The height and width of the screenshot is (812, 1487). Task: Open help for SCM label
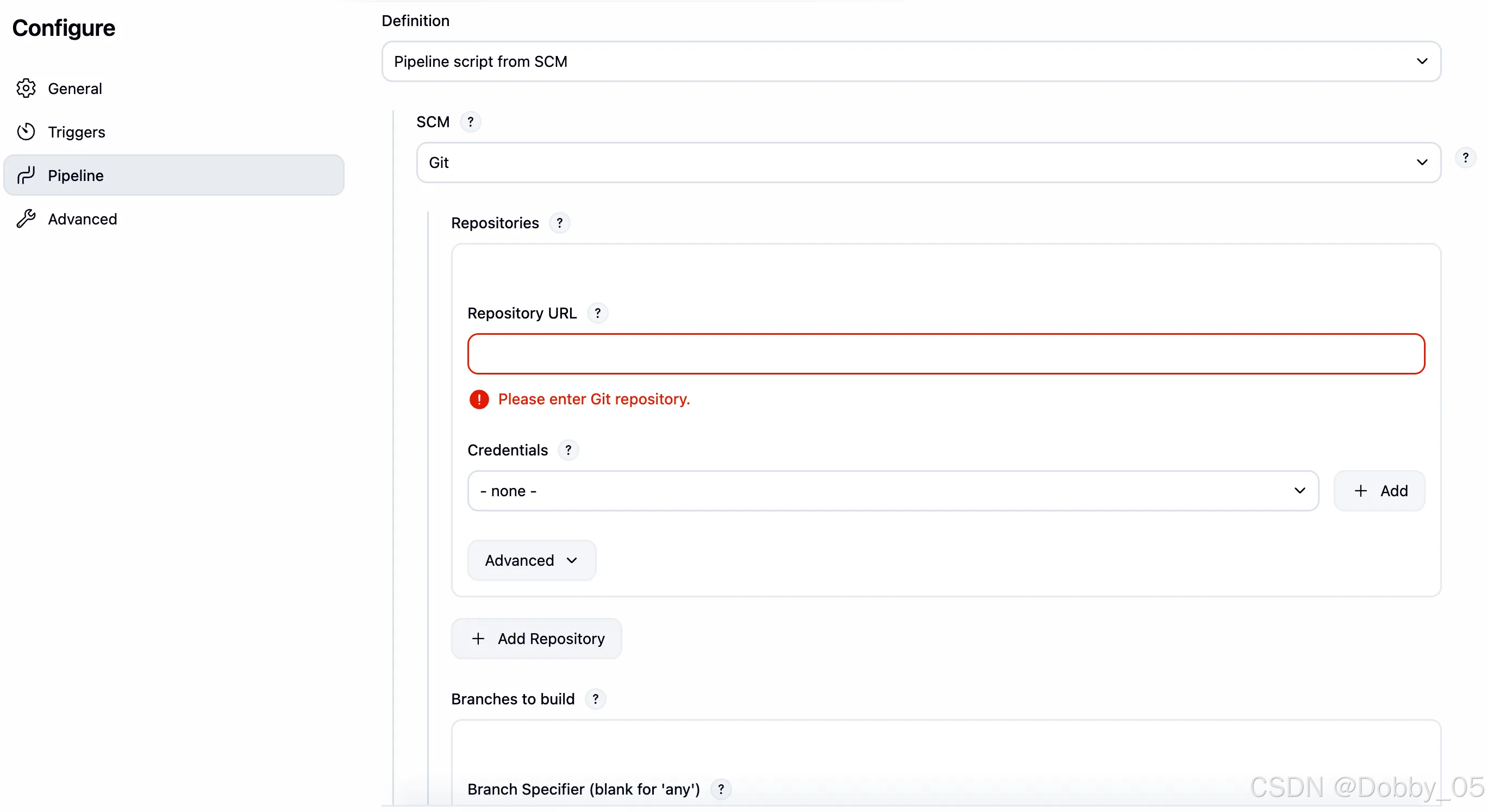pyautogui.click(x=471, y=122)
